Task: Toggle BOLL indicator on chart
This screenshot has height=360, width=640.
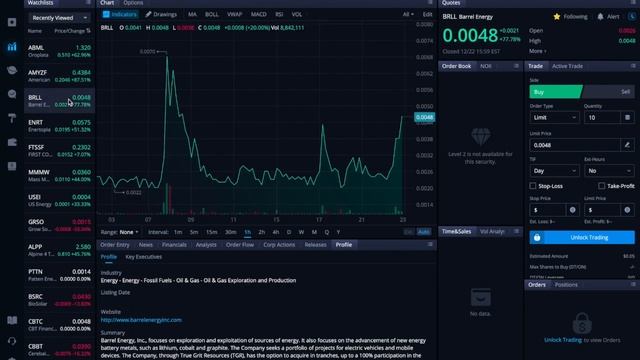Action: (x=211, y=14)
